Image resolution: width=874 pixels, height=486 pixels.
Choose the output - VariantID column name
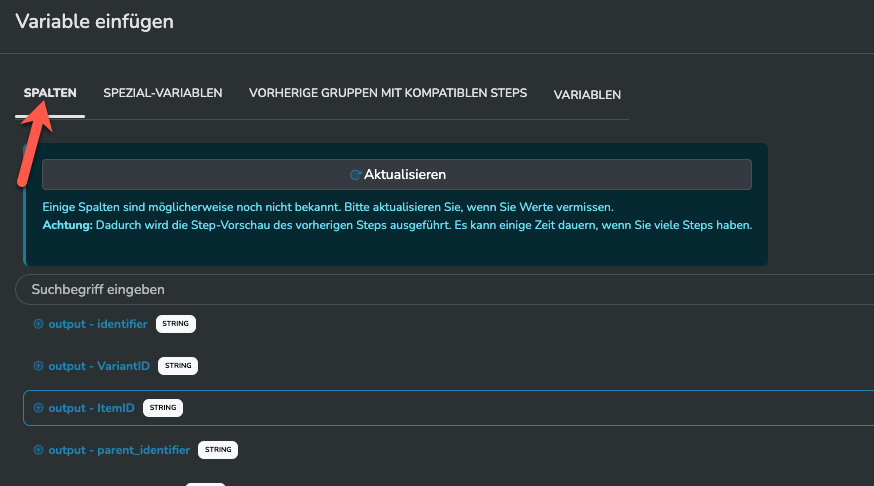click(99, 366)
